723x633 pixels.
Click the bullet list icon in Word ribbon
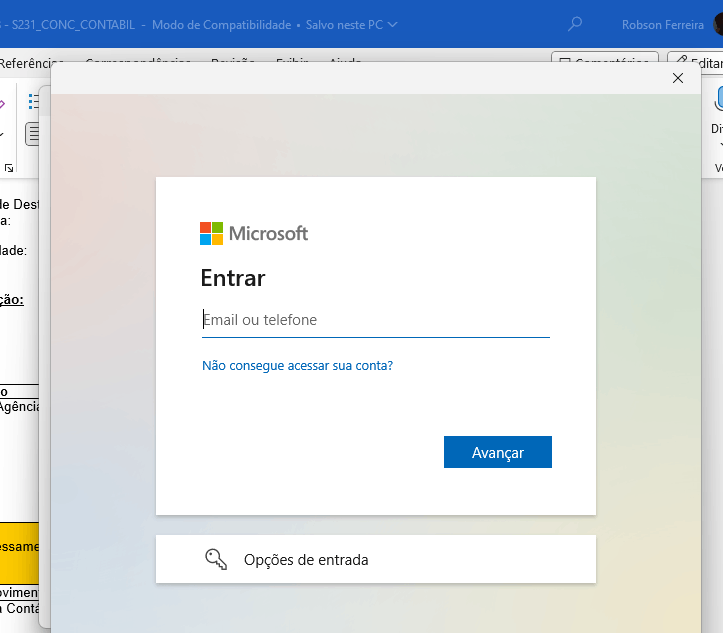pyautogui.click(x=33, y=101)
